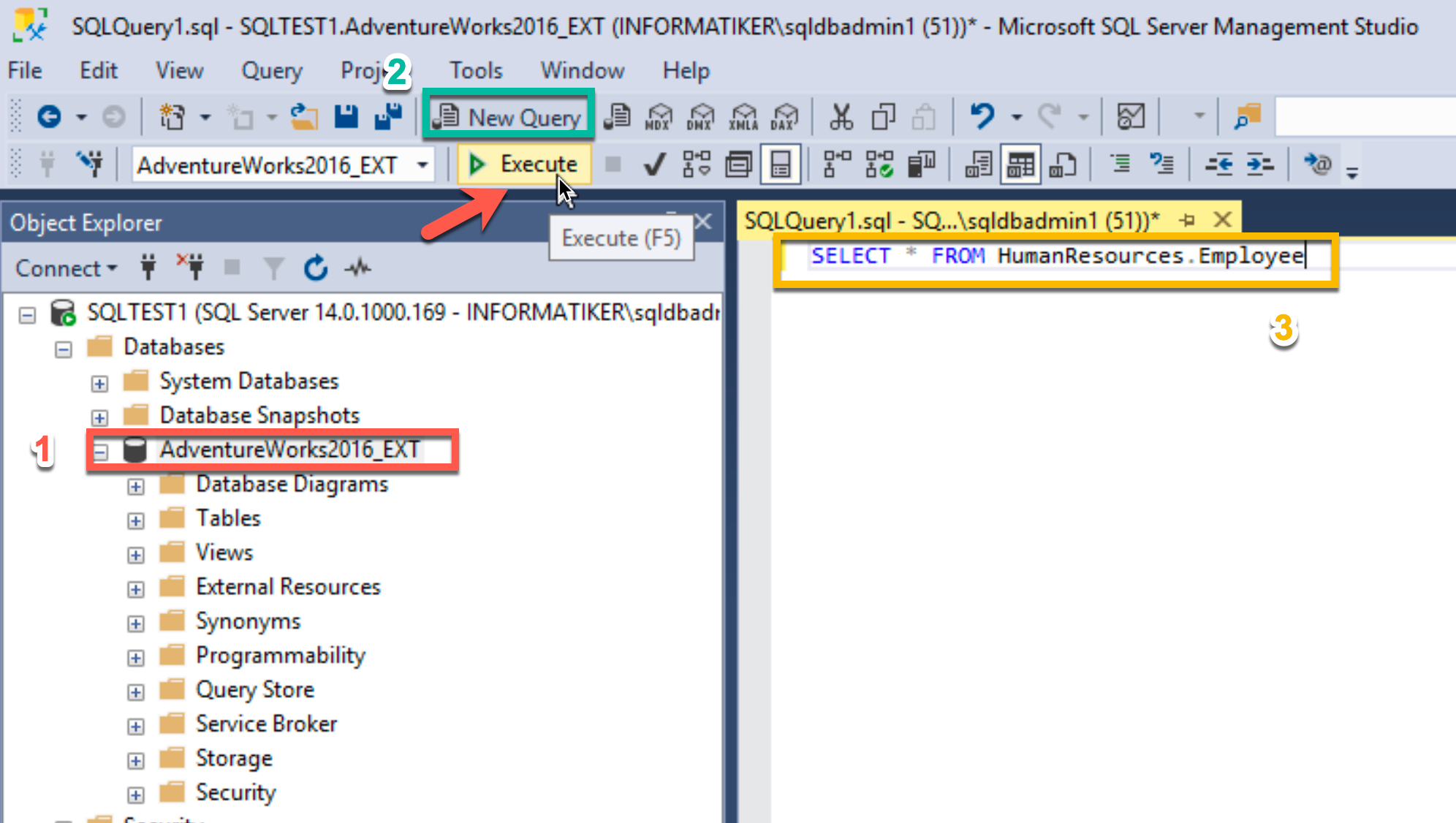1456x823 pixels.
Task: Open the Activity Monitor icon
Action: pyautogui.click(x=1131, y=117)
